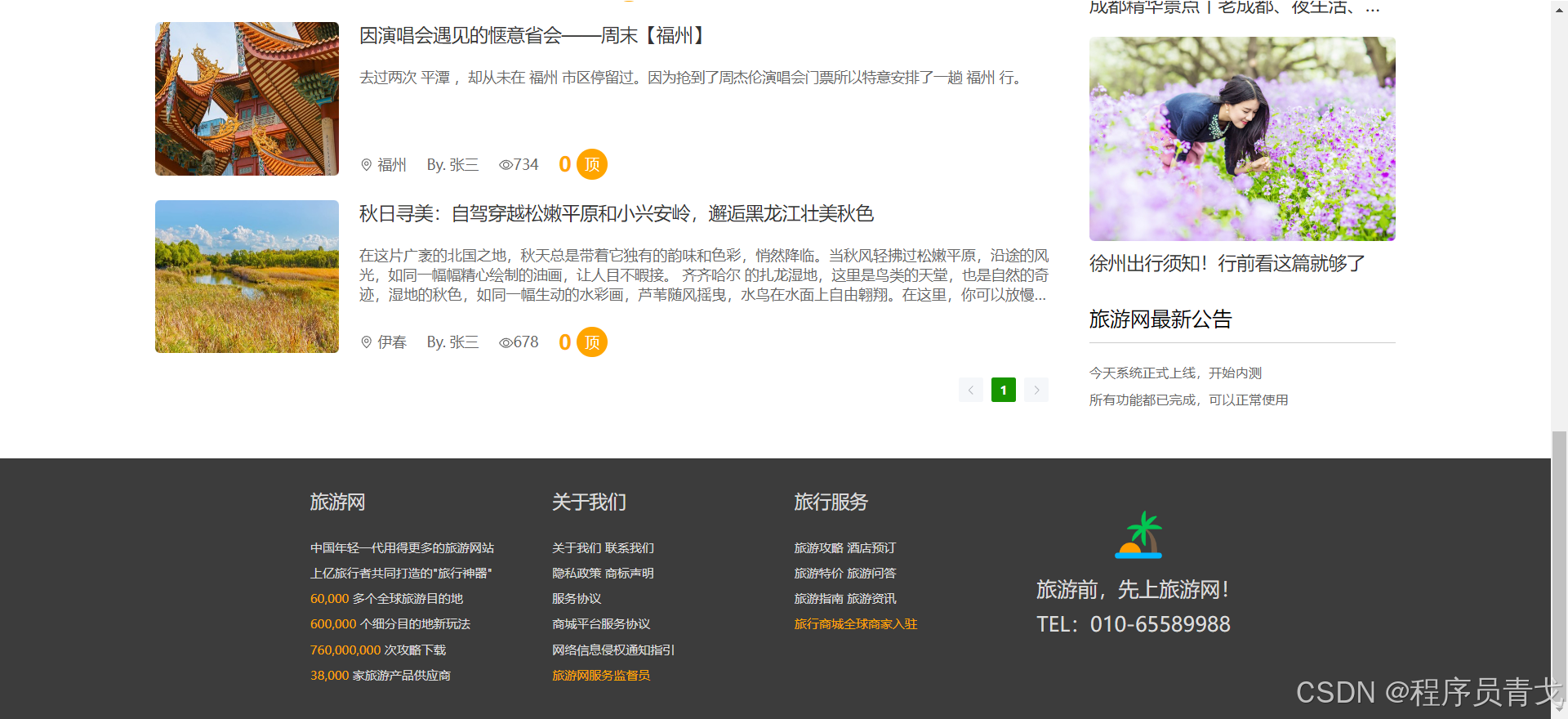Click the 顶 upvote button on the 伊春 article
Image resolution: width=1568 pixels, height=719 pixels.
point(592,342)
